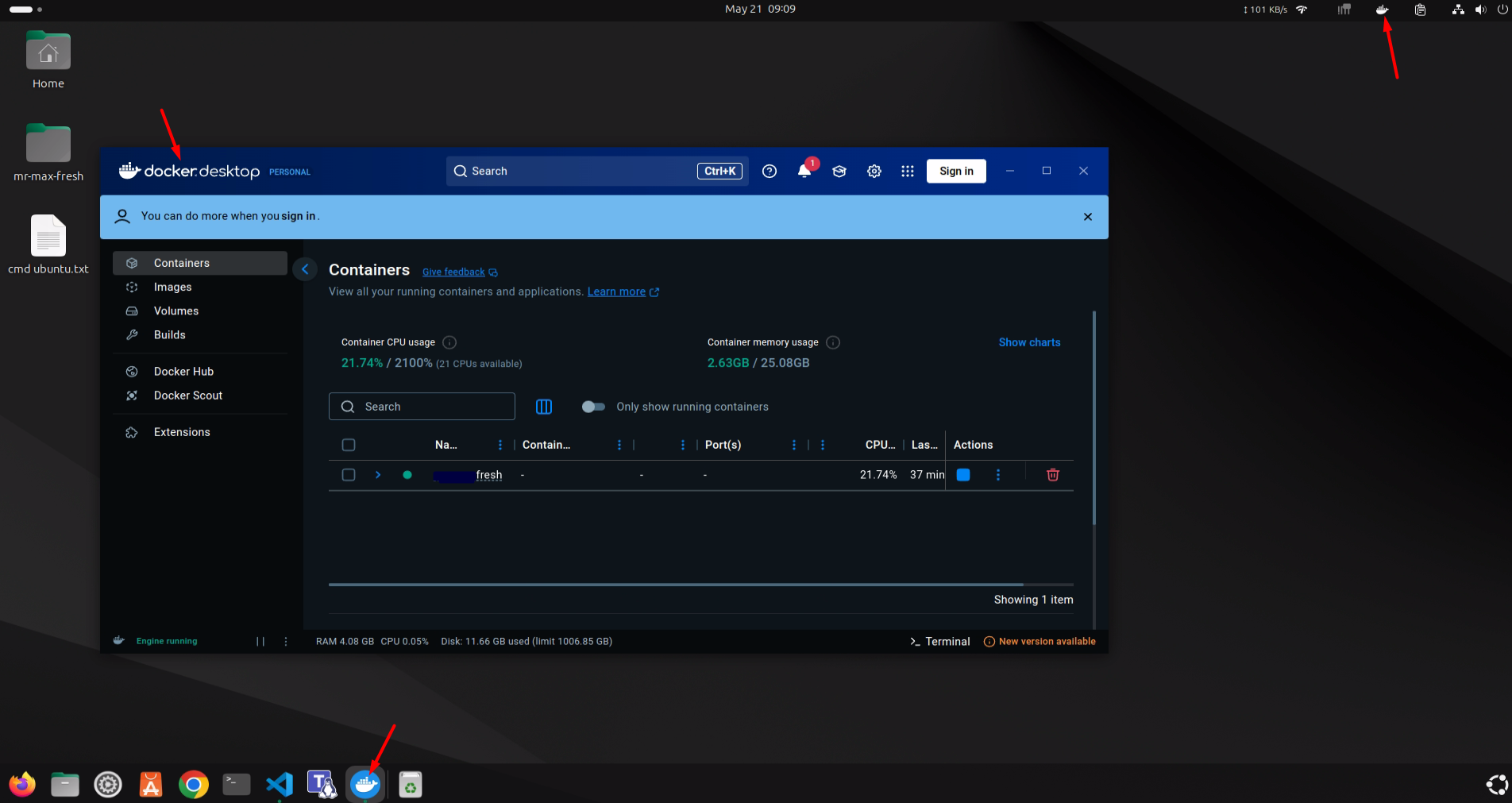
Task: Open the container named fresh
Action: (x=469, y=475)
